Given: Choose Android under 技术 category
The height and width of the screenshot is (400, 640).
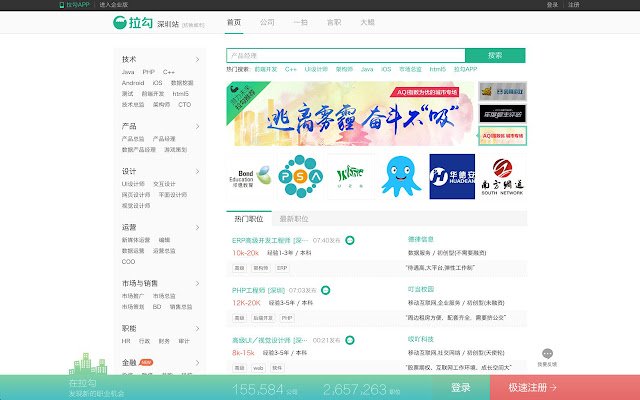Looking at the screenshot, I should pos(133,83).
